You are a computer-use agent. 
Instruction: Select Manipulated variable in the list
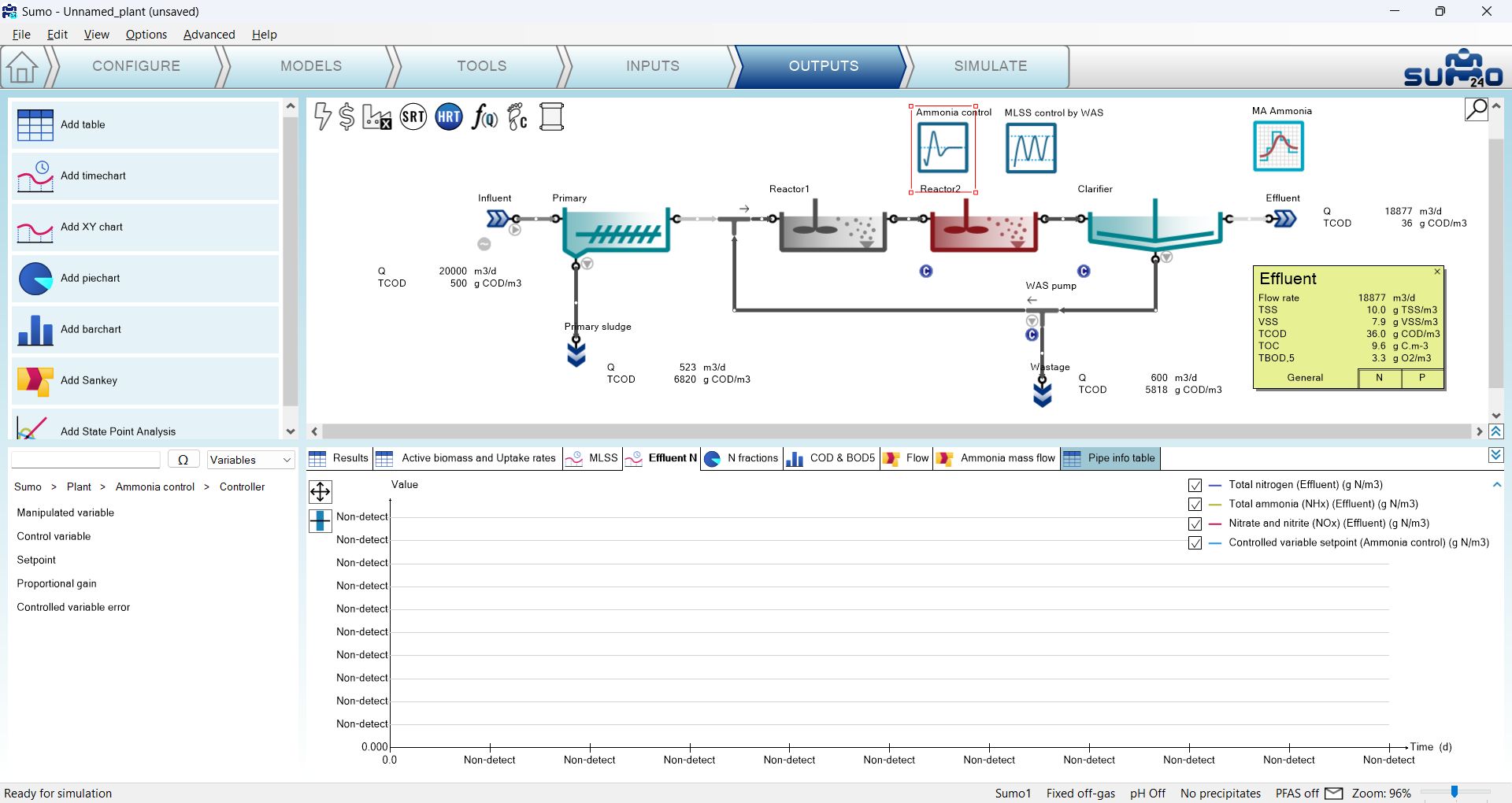pyautogui.click(x=65, y=513)
